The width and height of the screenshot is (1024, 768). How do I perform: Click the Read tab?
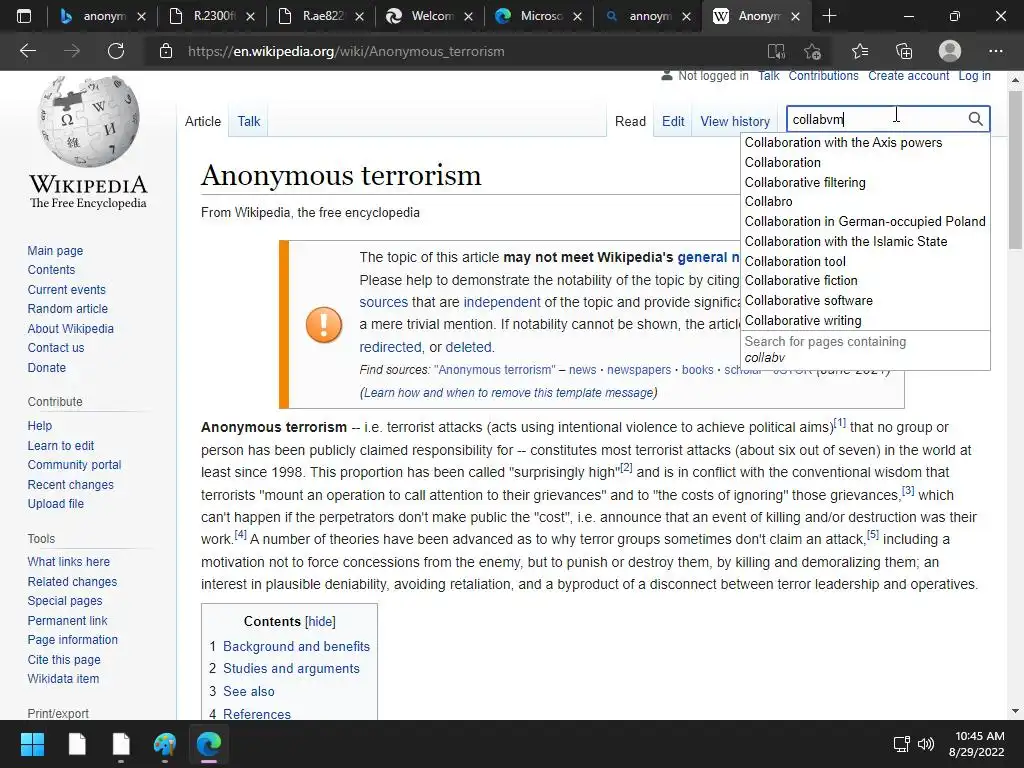(x=630, y=121)
